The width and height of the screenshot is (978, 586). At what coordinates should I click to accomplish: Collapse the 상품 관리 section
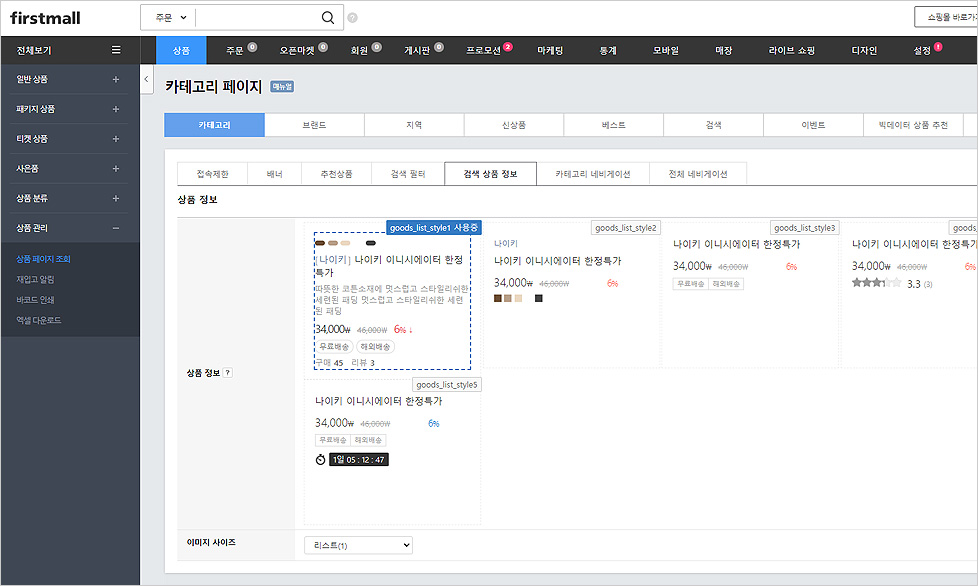point(115,228)
